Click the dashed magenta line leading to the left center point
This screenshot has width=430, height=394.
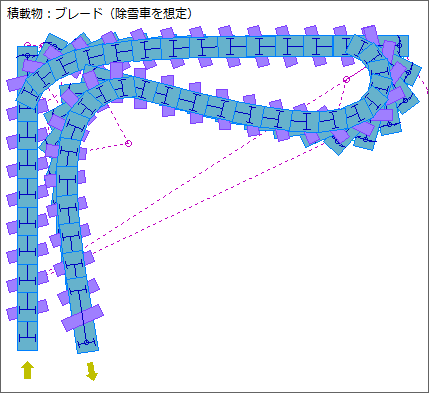click(x=107, y=146)
